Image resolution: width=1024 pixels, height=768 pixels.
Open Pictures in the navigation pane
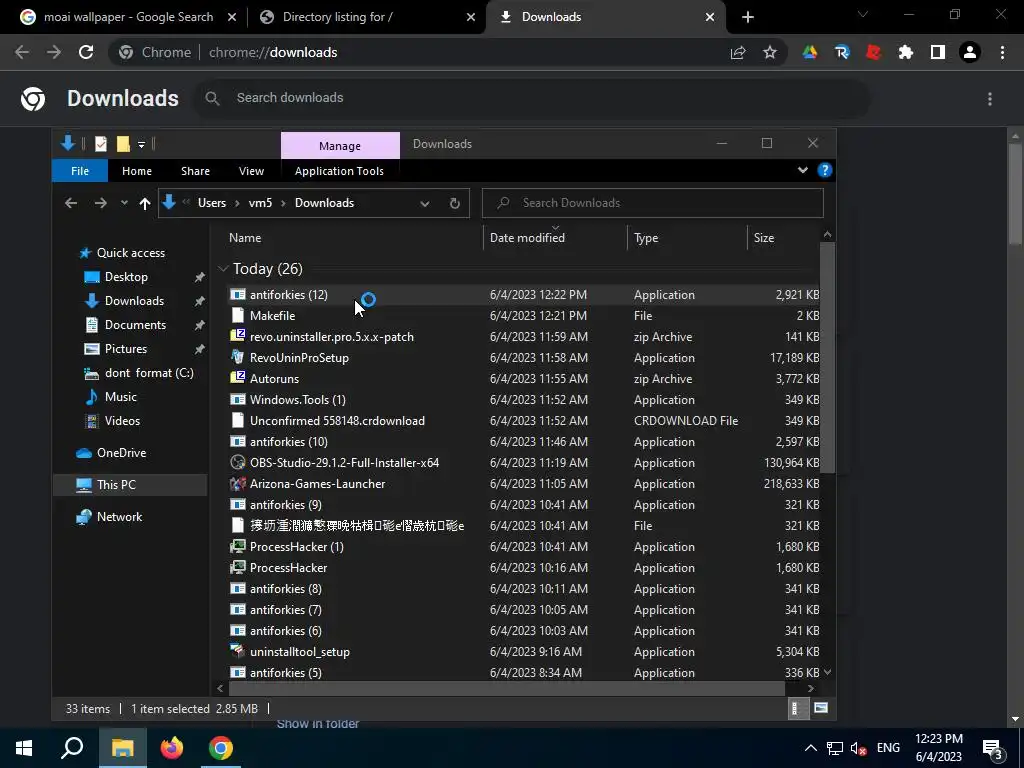125,349
